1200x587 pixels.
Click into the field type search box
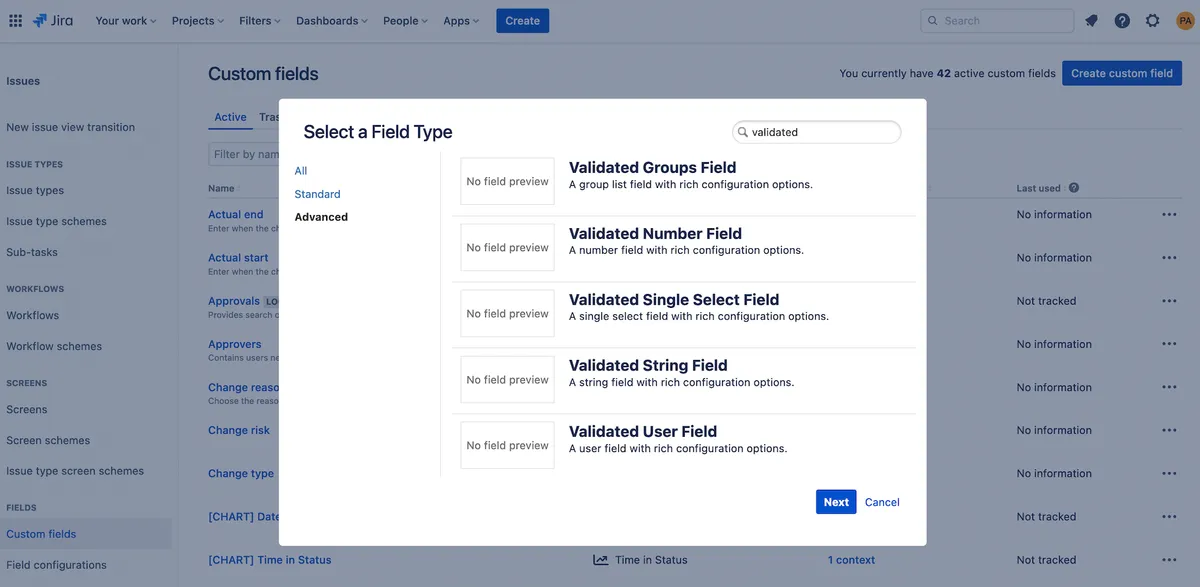click(817, 132)
